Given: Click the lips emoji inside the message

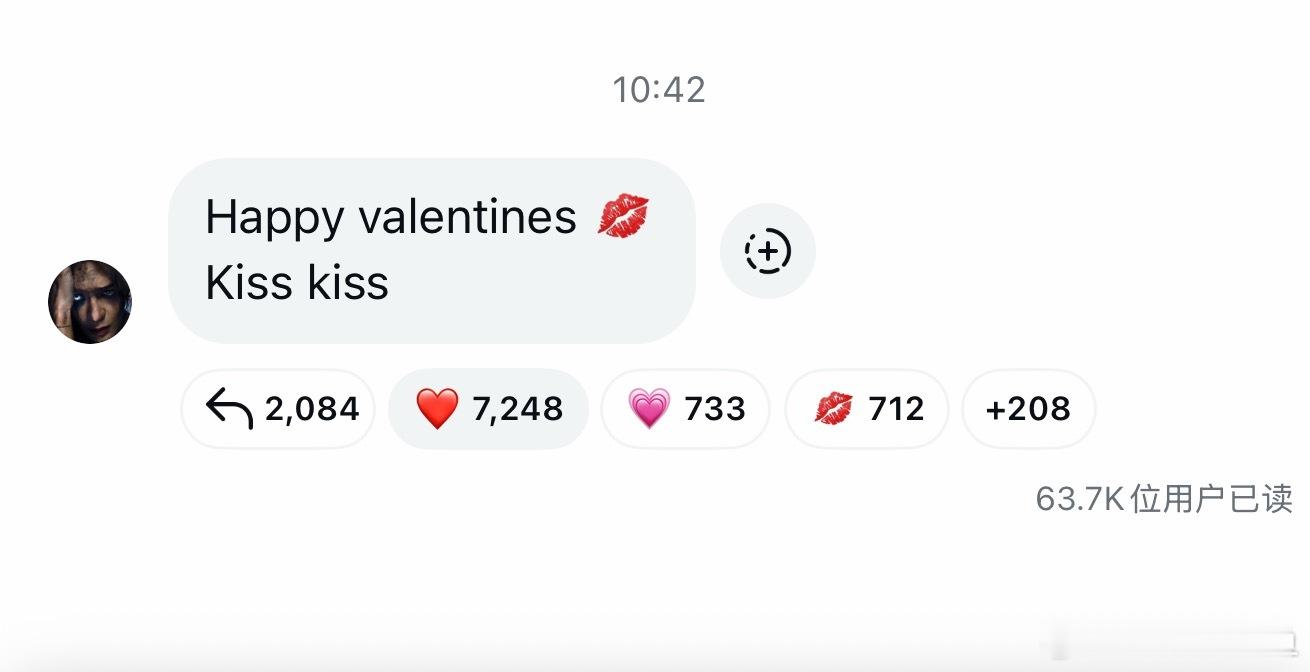Looking at the screenshot, I should pos(623,216).
